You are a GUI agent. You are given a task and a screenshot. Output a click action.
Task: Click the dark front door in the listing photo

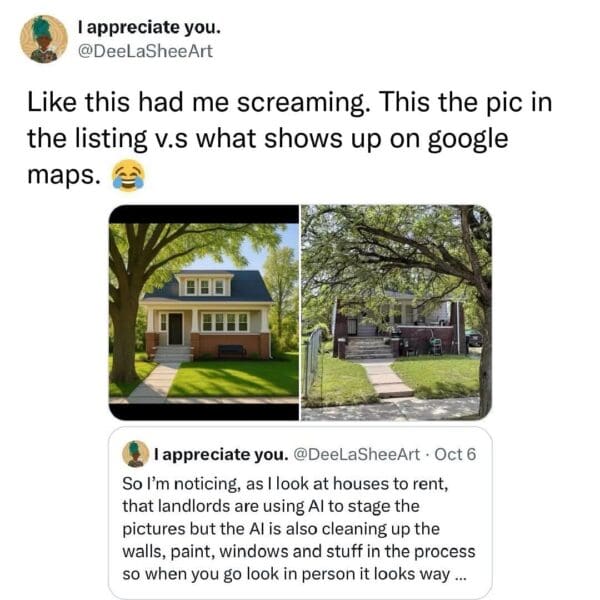tap(176, 329)
